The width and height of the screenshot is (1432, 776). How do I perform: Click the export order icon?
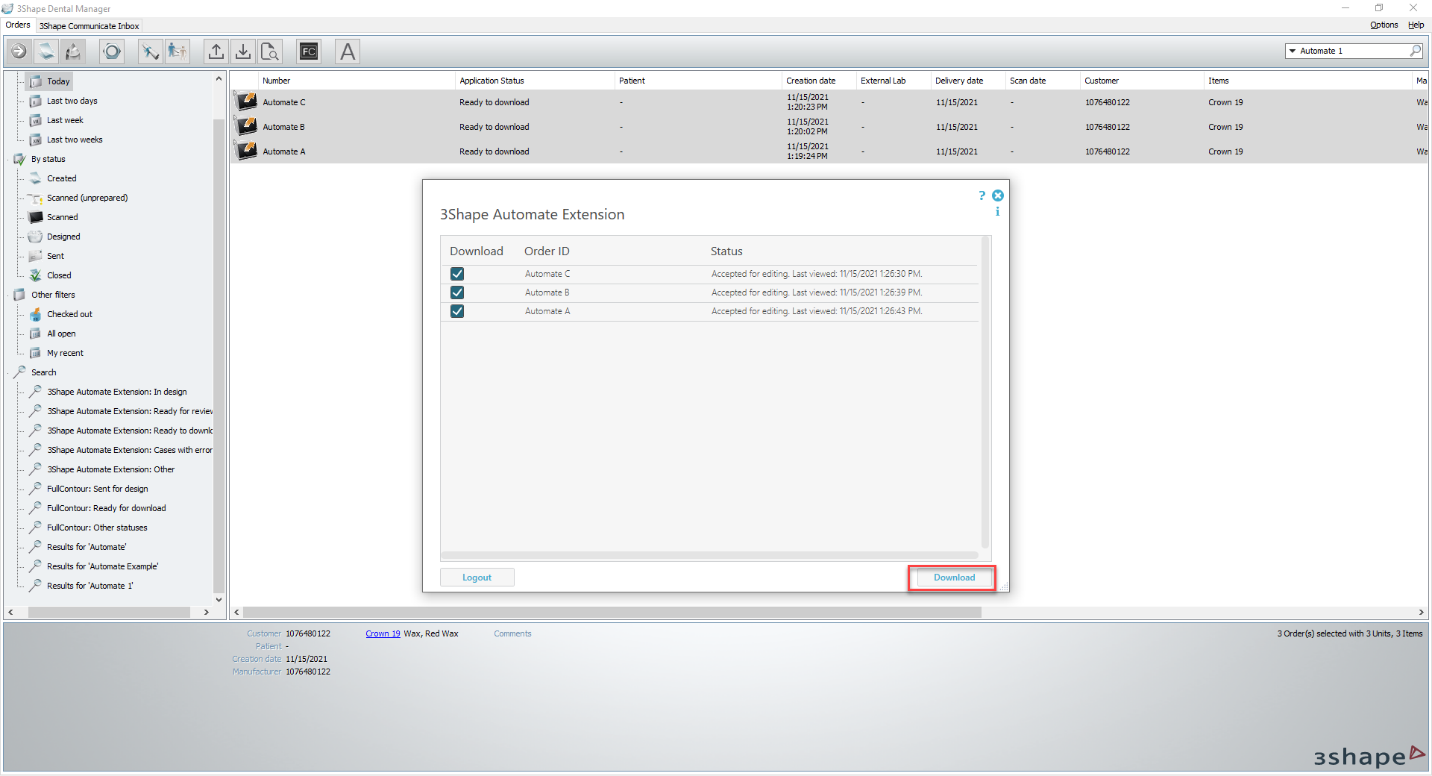point(215,50)
